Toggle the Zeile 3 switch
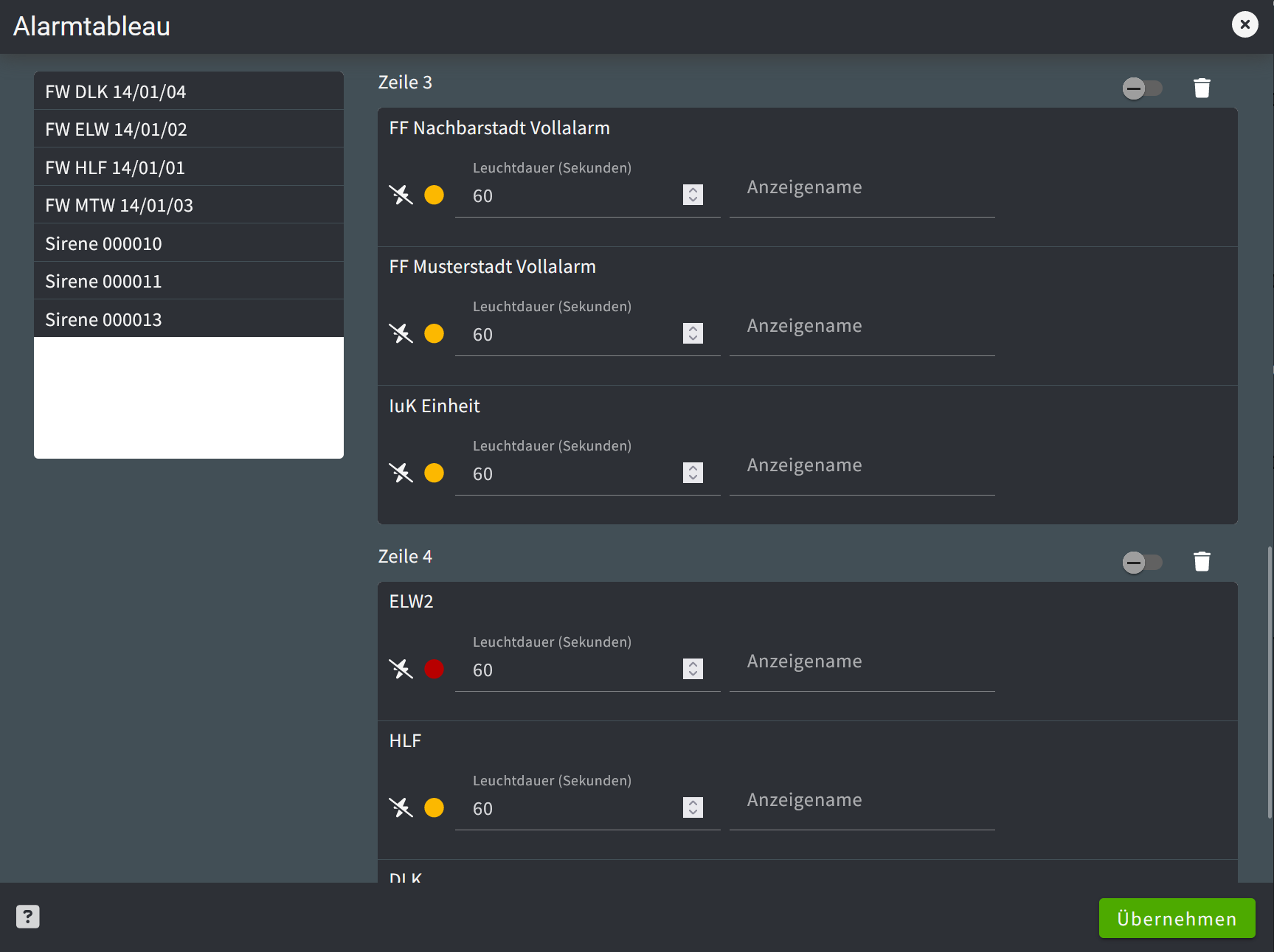 click(x=1141, y=88)
